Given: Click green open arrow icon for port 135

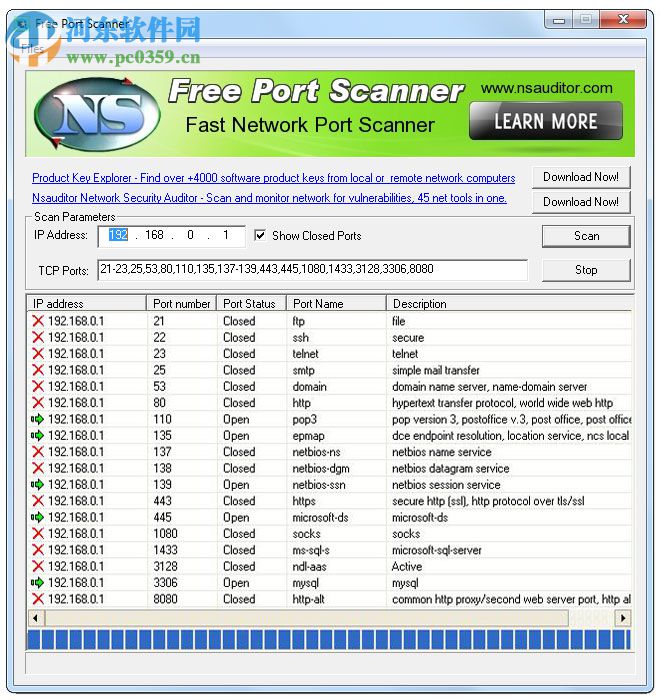Looking at the screenshot, I should (38, 435).
